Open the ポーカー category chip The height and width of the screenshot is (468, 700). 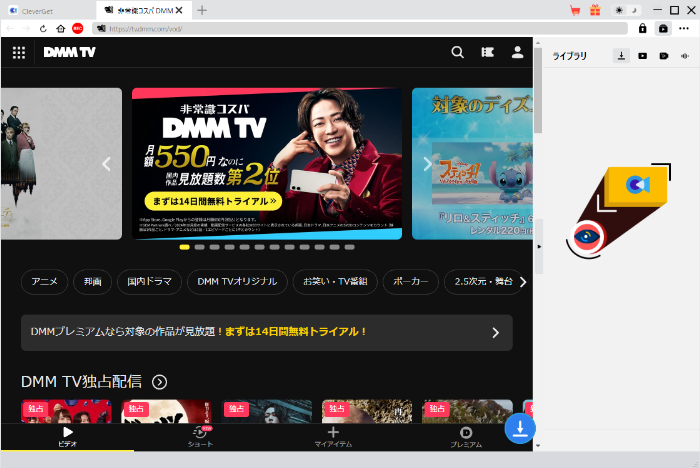coord(411,282)
